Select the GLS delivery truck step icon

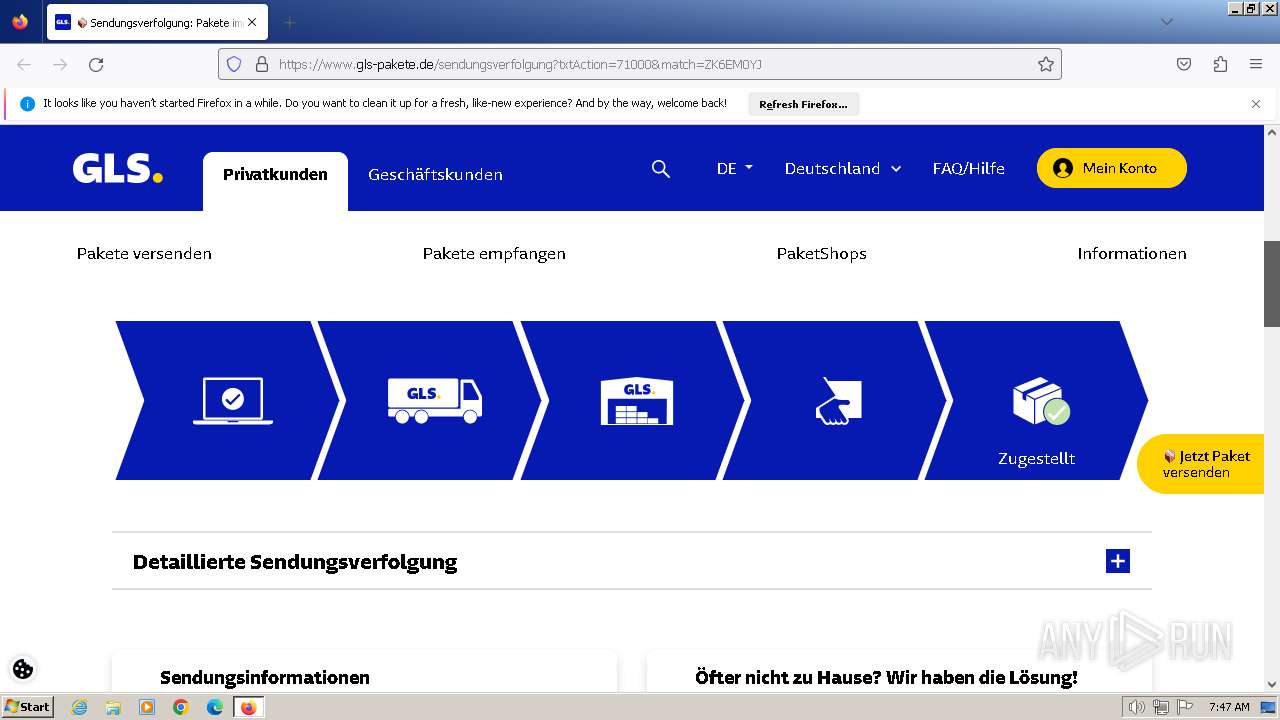435,401
